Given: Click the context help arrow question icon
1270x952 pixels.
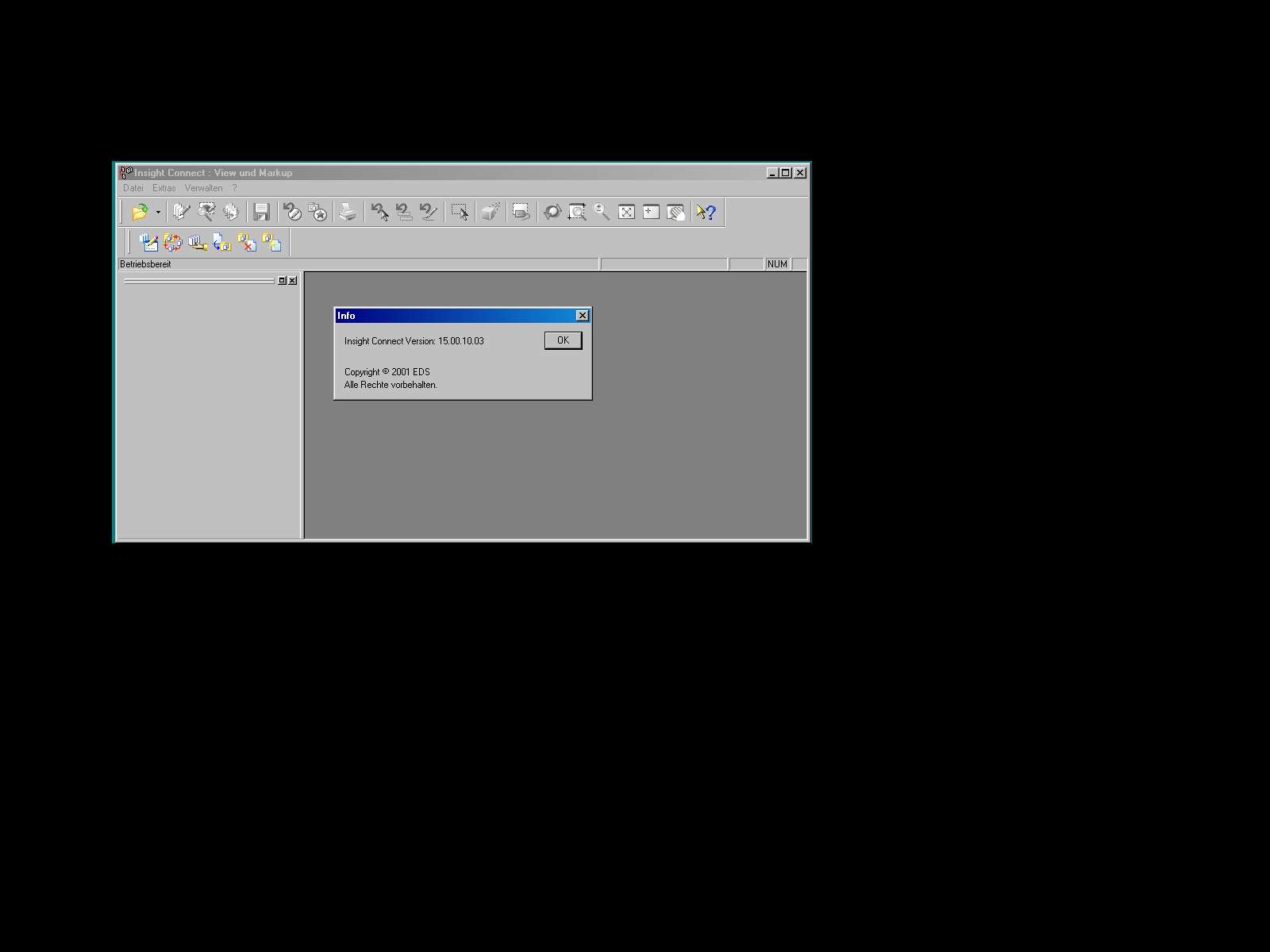Looking at the screenshot, I should click(706, 212).
